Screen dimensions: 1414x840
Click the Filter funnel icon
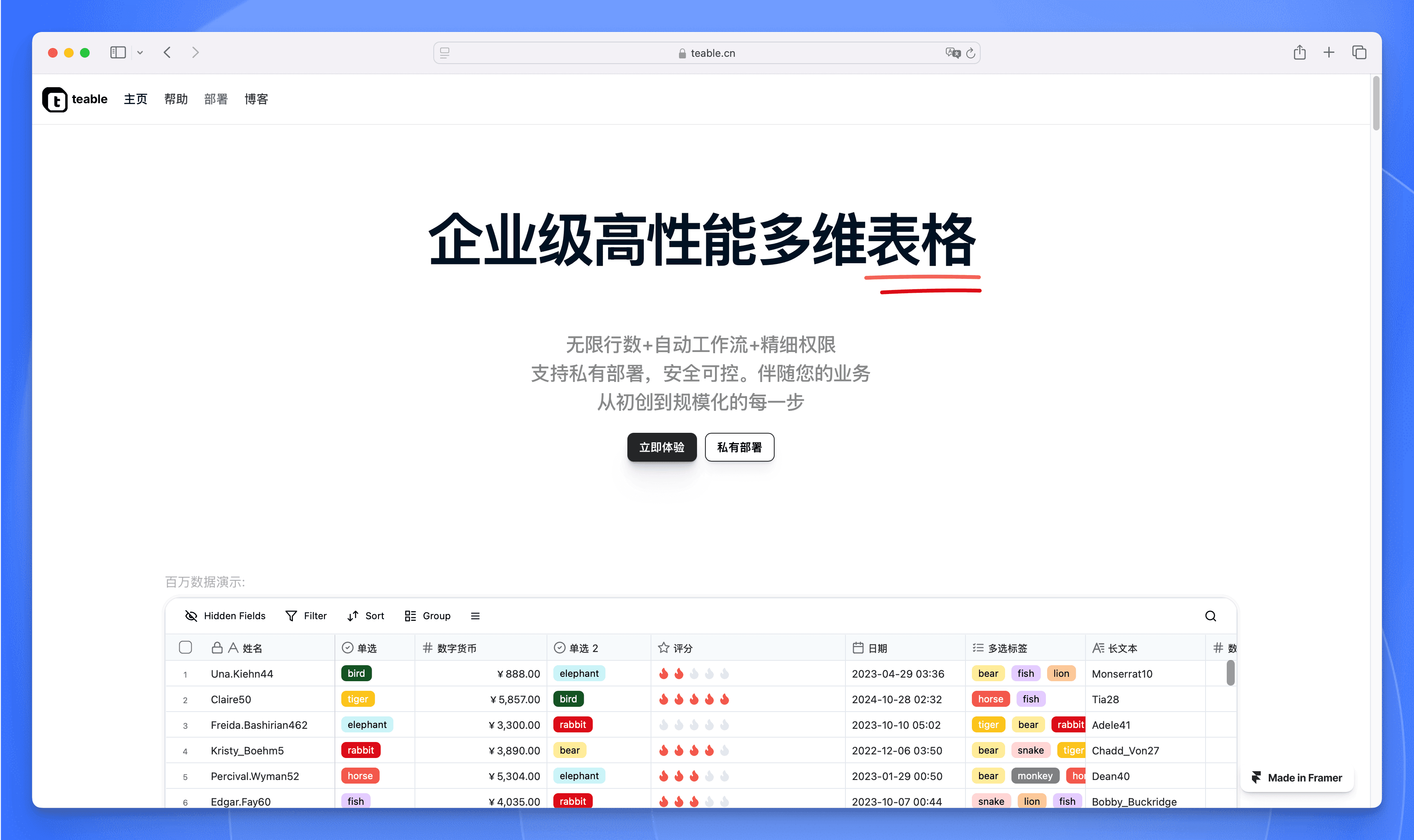(x=291, y=616)
